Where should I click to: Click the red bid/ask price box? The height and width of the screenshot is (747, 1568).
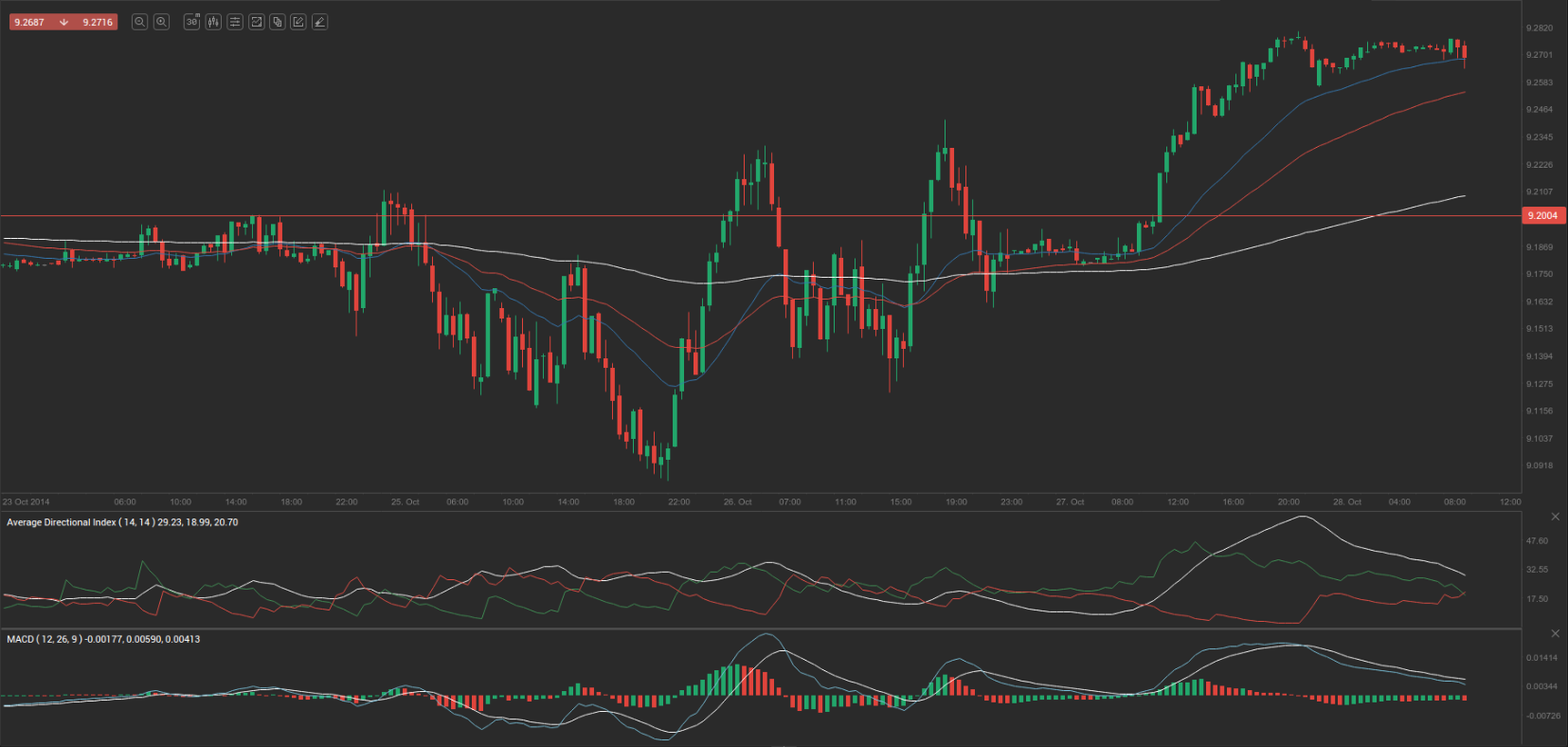[x=63, y=22]
